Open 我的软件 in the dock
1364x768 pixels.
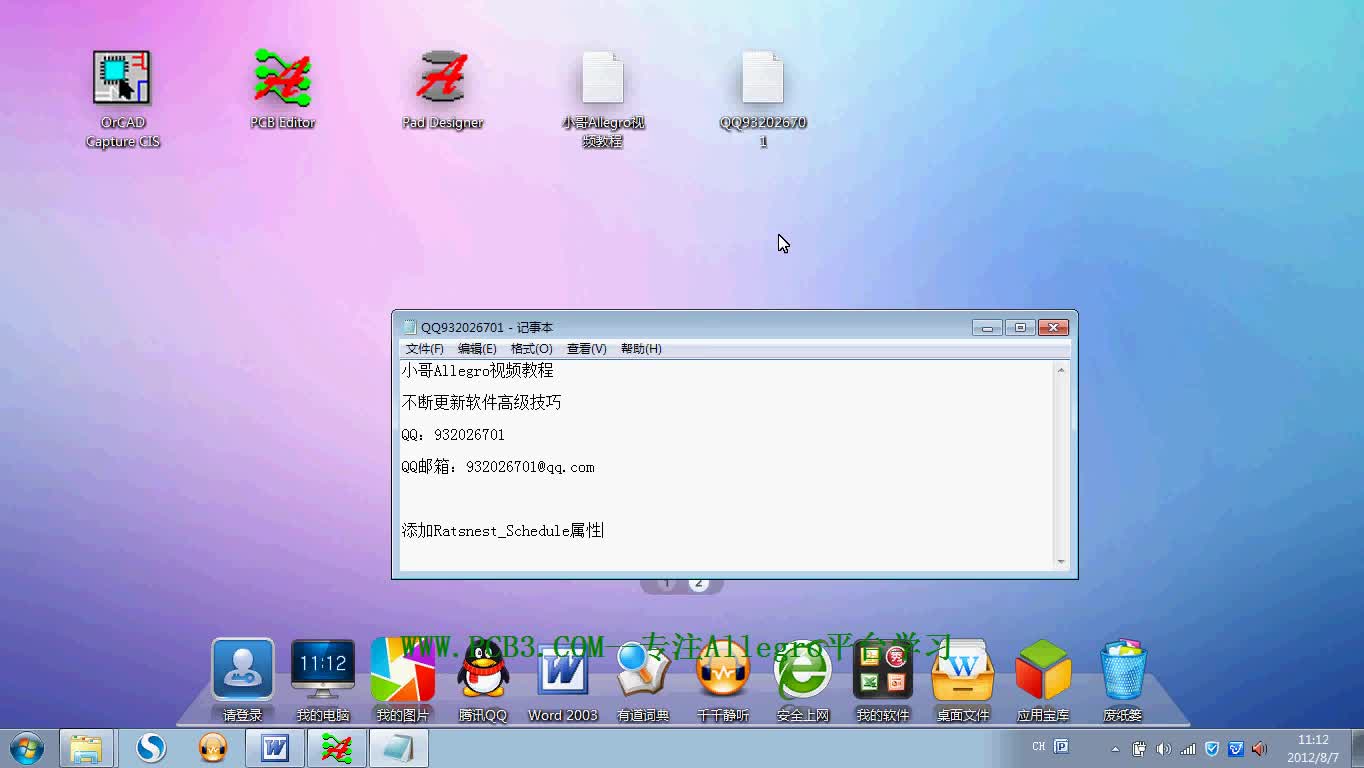point(883,680)
